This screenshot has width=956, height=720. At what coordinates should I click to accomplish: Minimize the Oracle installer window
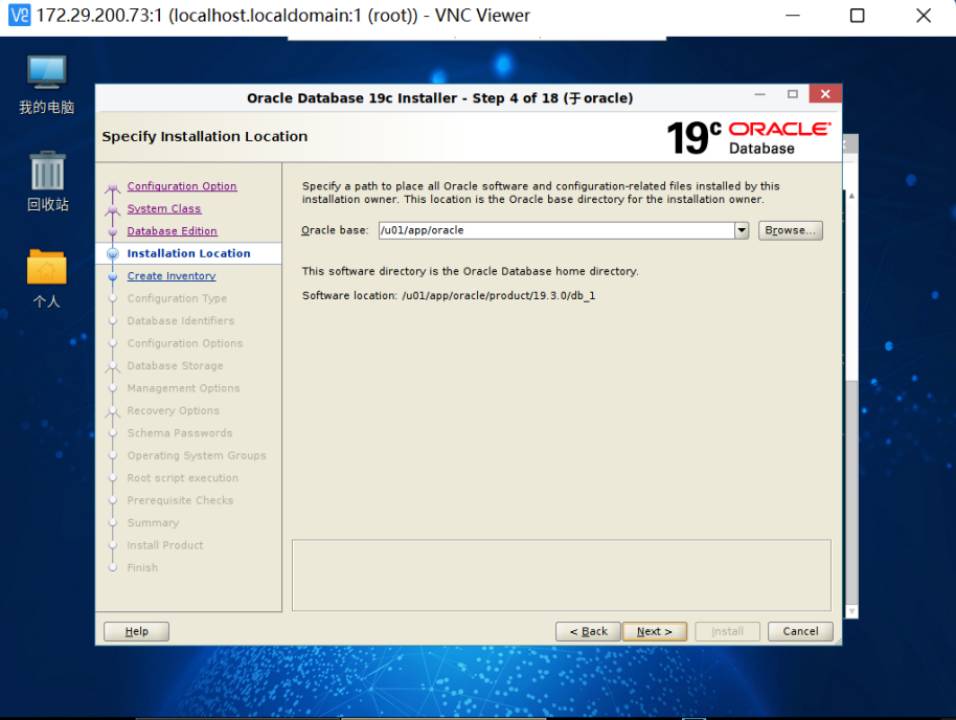click(763, 95)
